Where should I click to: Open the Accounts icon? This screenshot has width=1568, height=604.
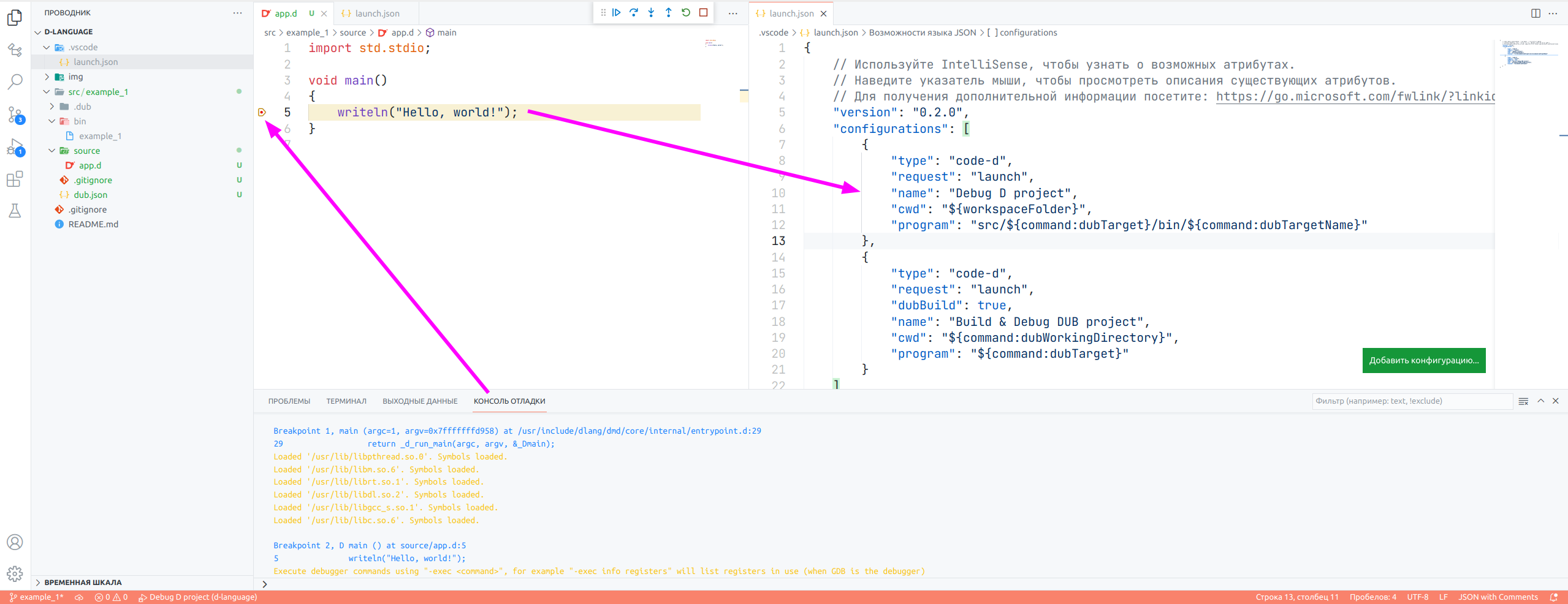pos(15,542)
